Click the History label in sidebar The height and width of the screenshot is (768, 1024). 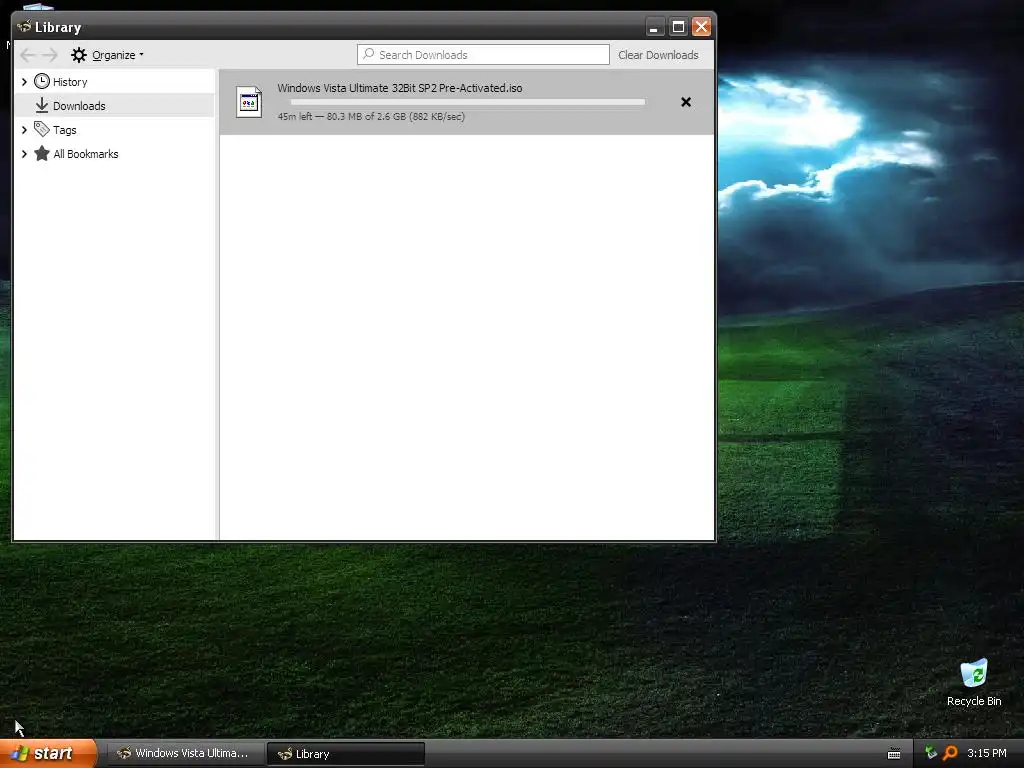(x=70, y=82)
